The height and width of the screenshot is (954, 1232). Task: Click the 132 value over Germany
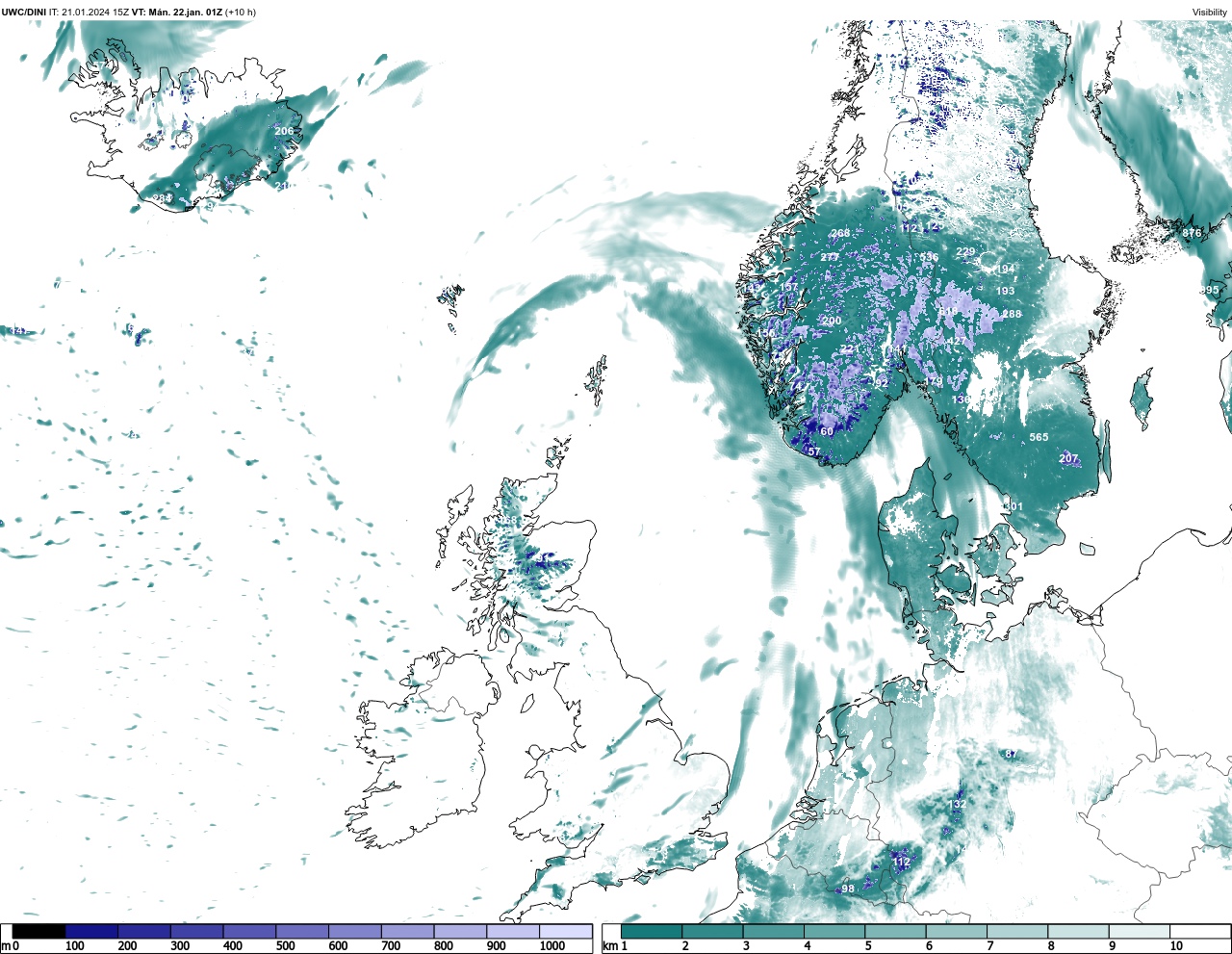pos(957,804)
